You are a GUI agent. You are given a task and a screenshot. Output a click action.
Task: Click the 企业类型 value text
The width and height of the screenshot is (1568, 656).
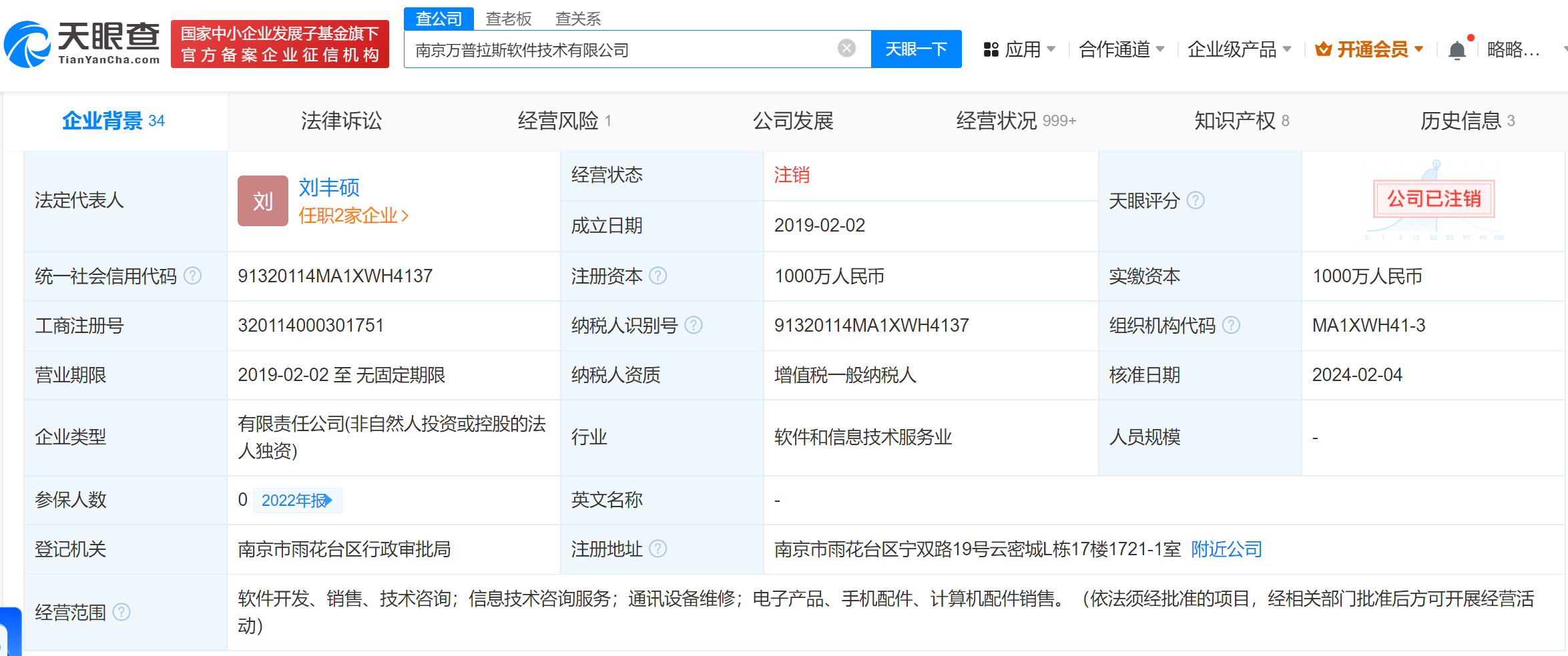point(392,437)
